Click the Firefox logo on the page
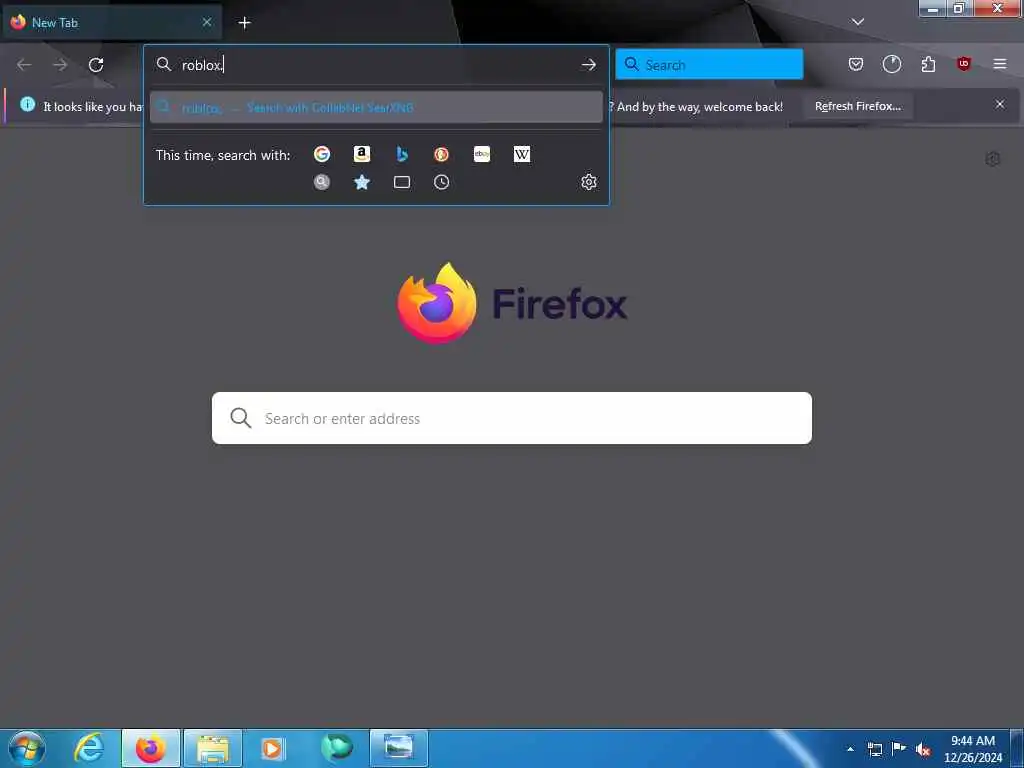This screenshot has height=768, width=1024. [436, 303]
